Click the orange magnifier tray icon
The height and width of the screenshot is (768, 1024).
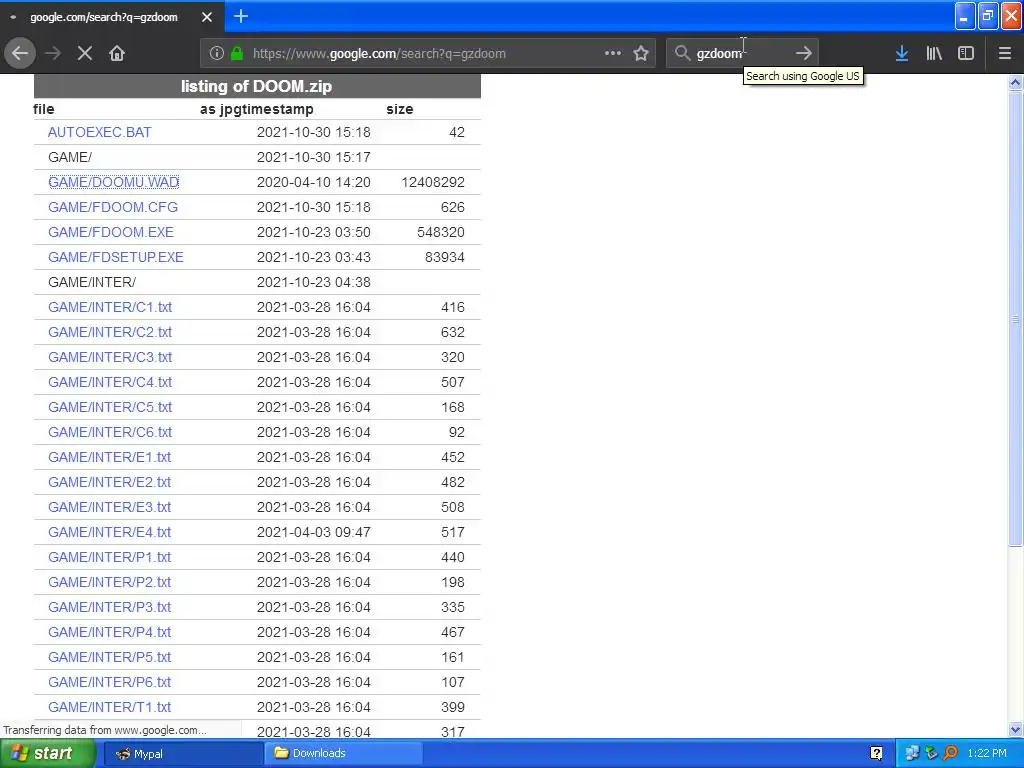click(951, 754)
